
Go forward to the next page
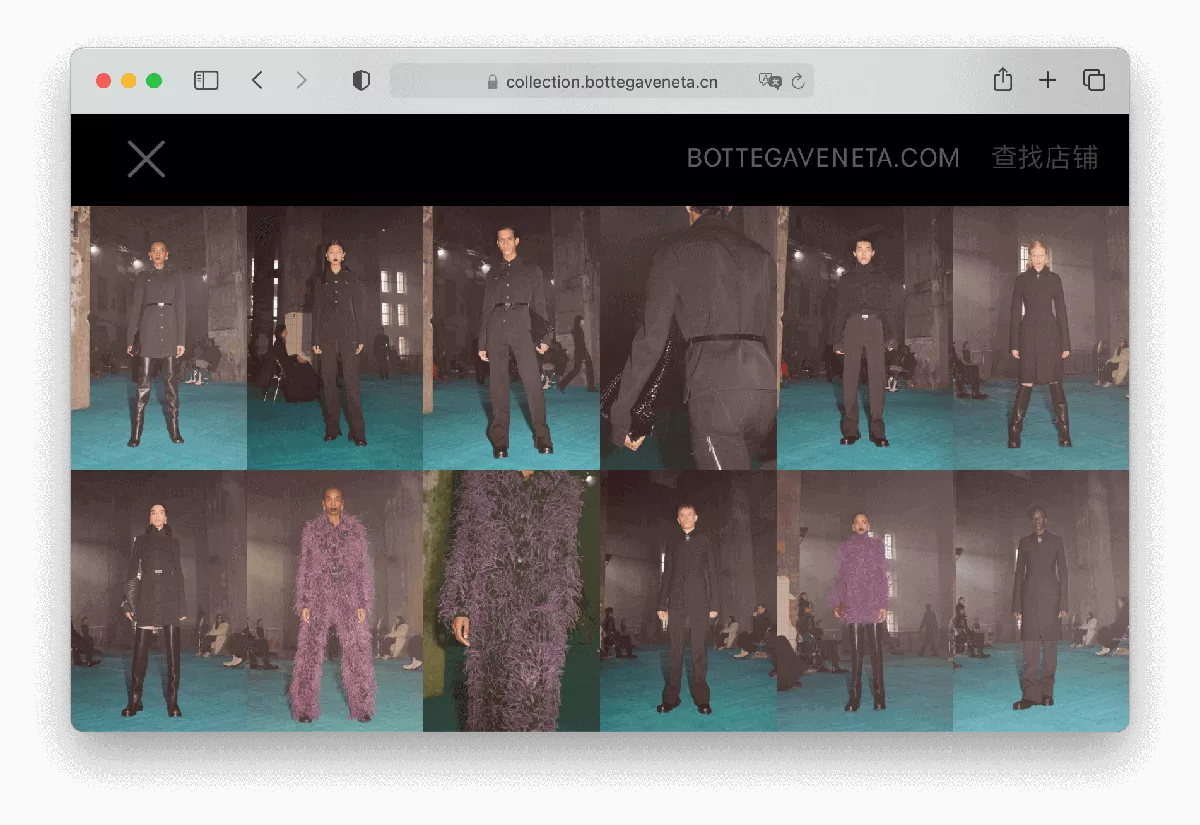pos(301,81)
